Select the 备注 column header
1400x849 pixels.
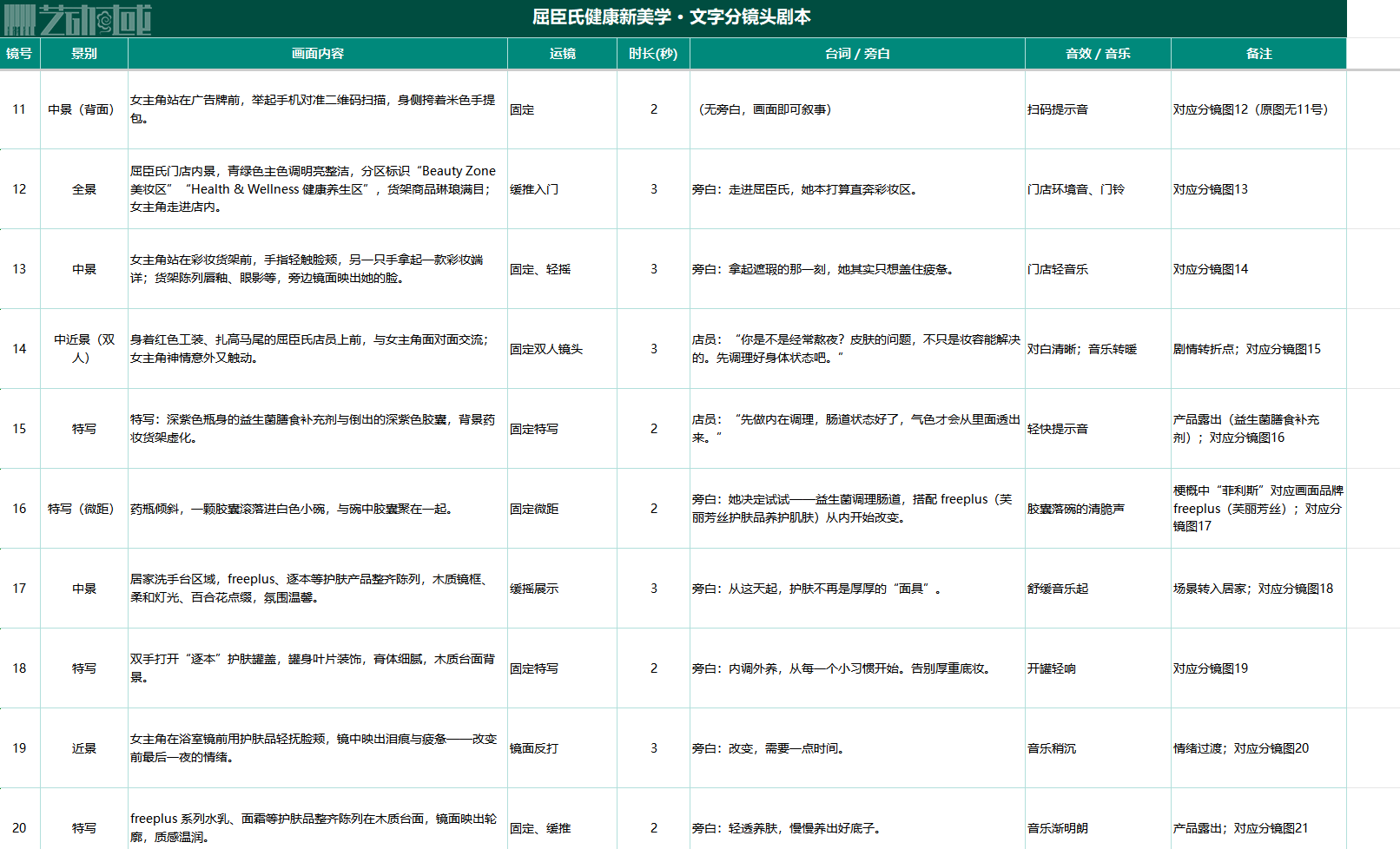tap(1259, 54)
